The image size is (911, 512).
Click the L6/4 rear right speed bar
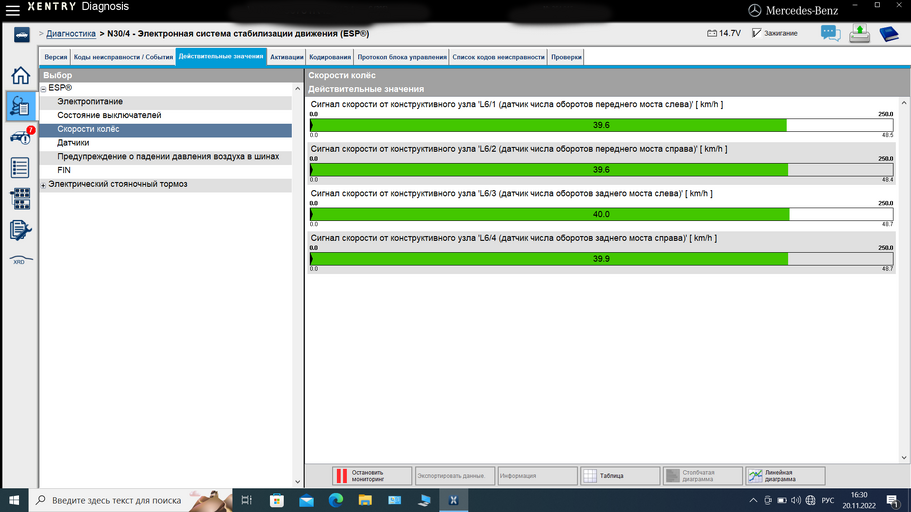(601, 259)
